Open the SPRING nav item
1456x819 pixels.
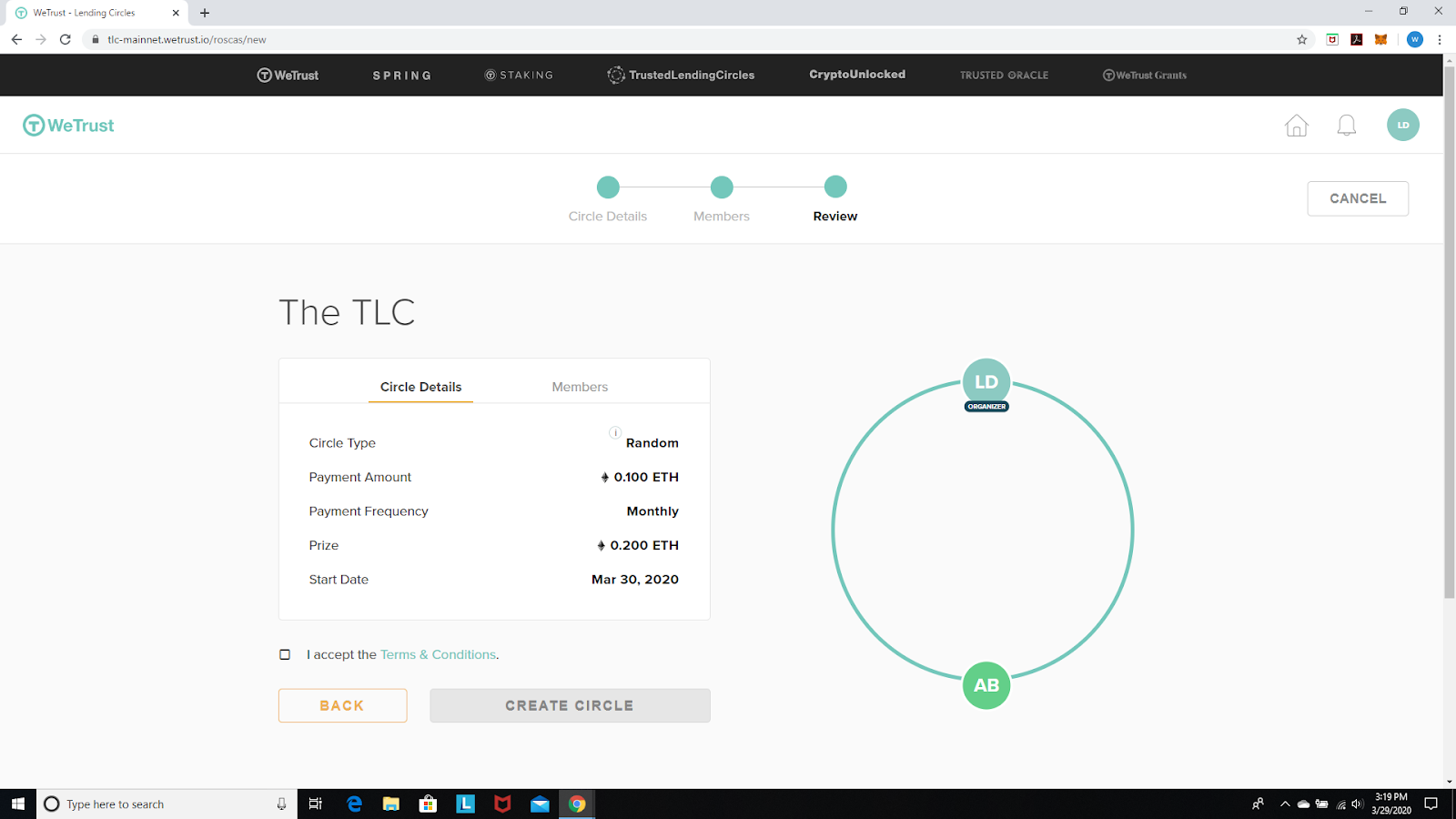[402, 76]
